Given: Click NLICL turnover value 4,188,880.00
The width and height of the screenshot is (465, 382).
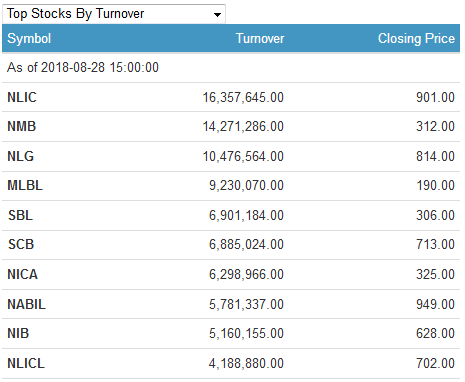Looking at the screenshot, I should pyautogui.click(x=246, y=363).
